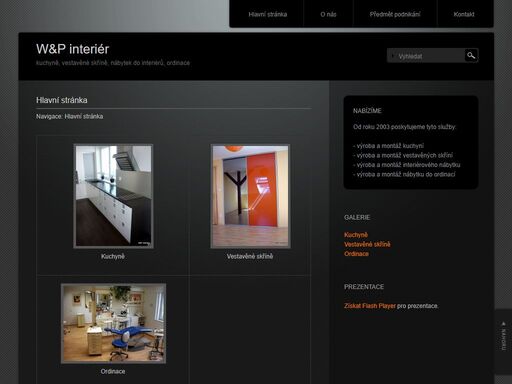Image resolution: width=512 pixels, height=384 pixels.
Task: Click Hlavní stránka breadcrumb in Navigace
Action: click(84, 116)
